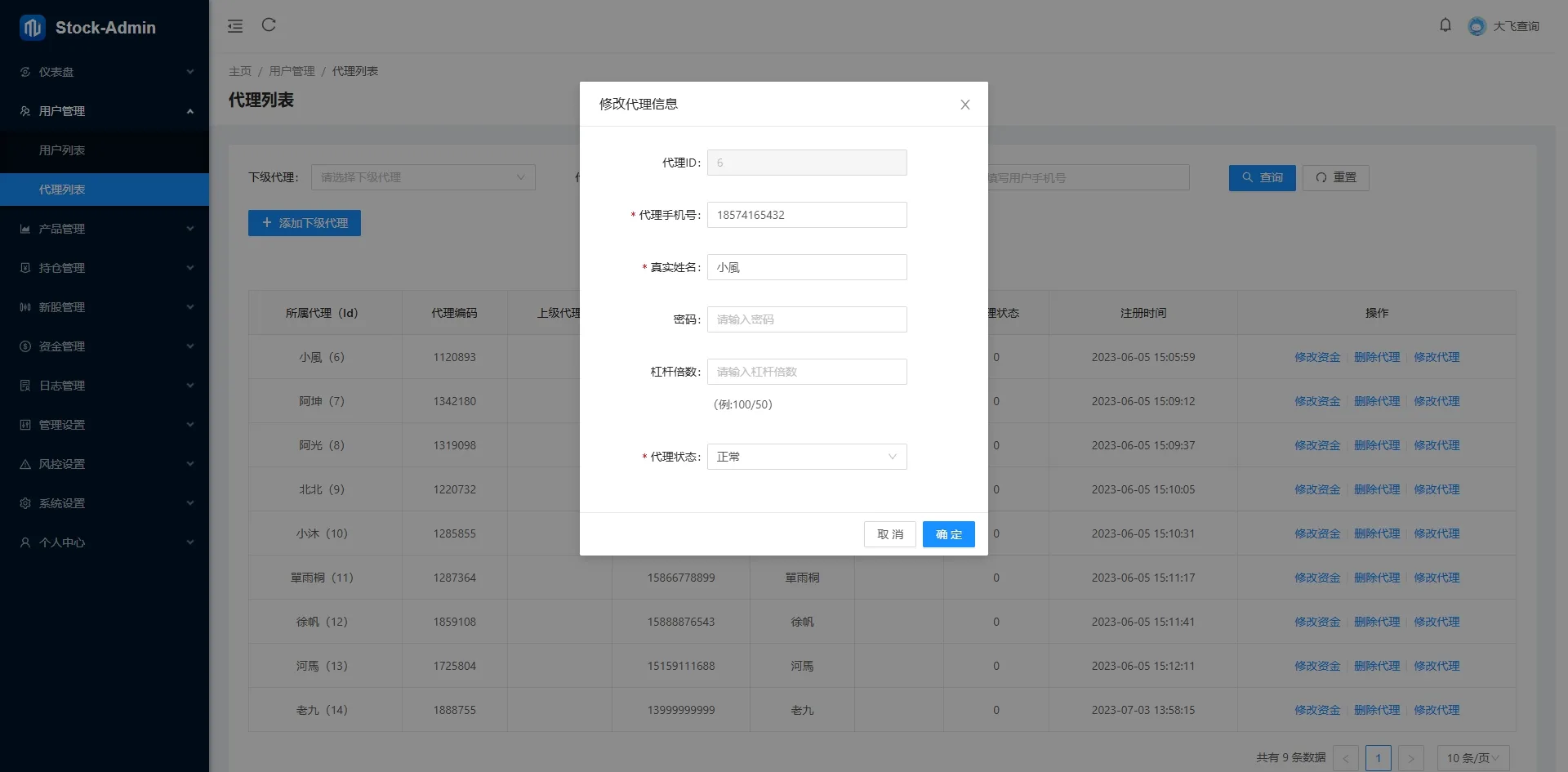Screen dimensions: 1568x772
Task: Open the 10 条/页 page size dropdown
Action: [x=1472, y=758]
